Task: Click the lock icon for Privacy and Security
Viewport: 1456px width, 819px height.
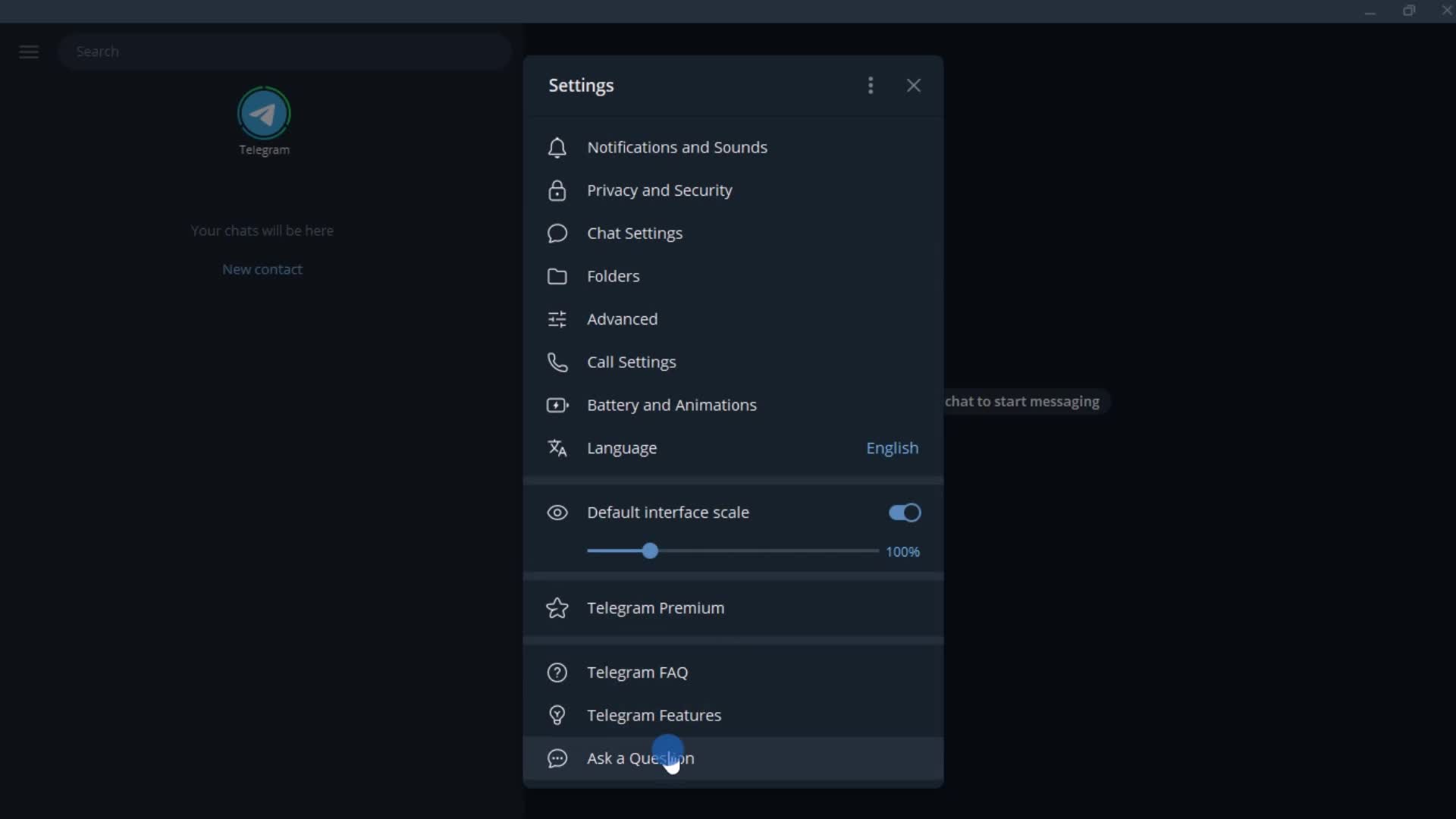Action: [x=557, y=190]
